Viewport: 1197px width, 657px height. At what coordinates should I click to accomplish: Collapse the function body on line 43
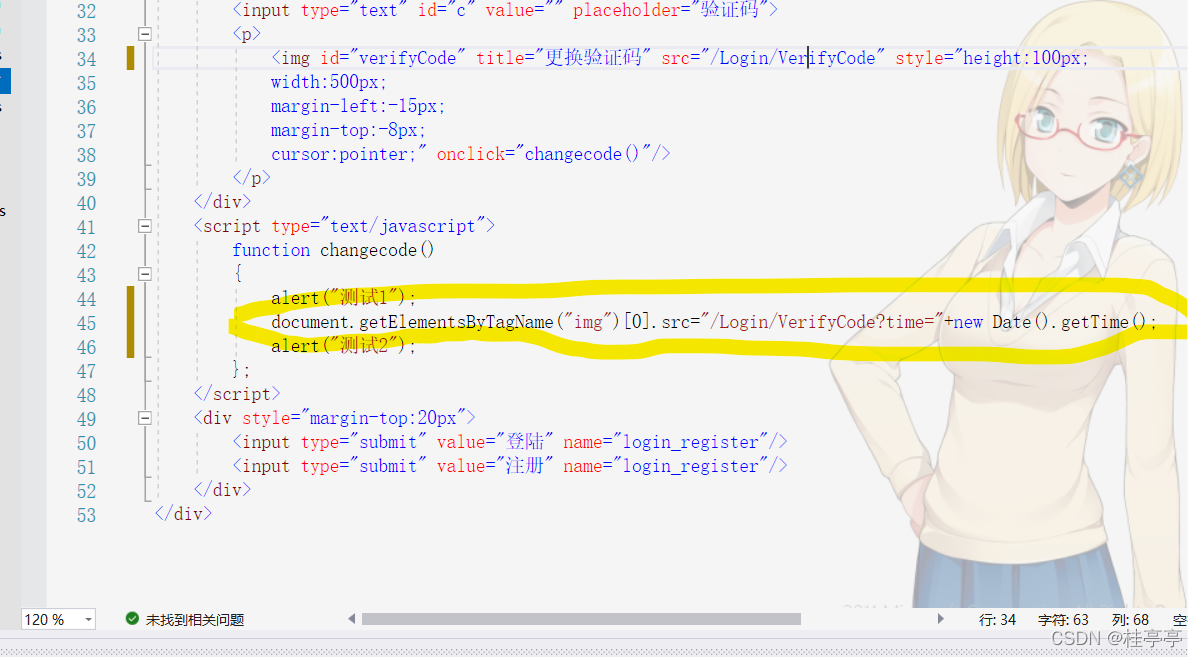(144, 274)
